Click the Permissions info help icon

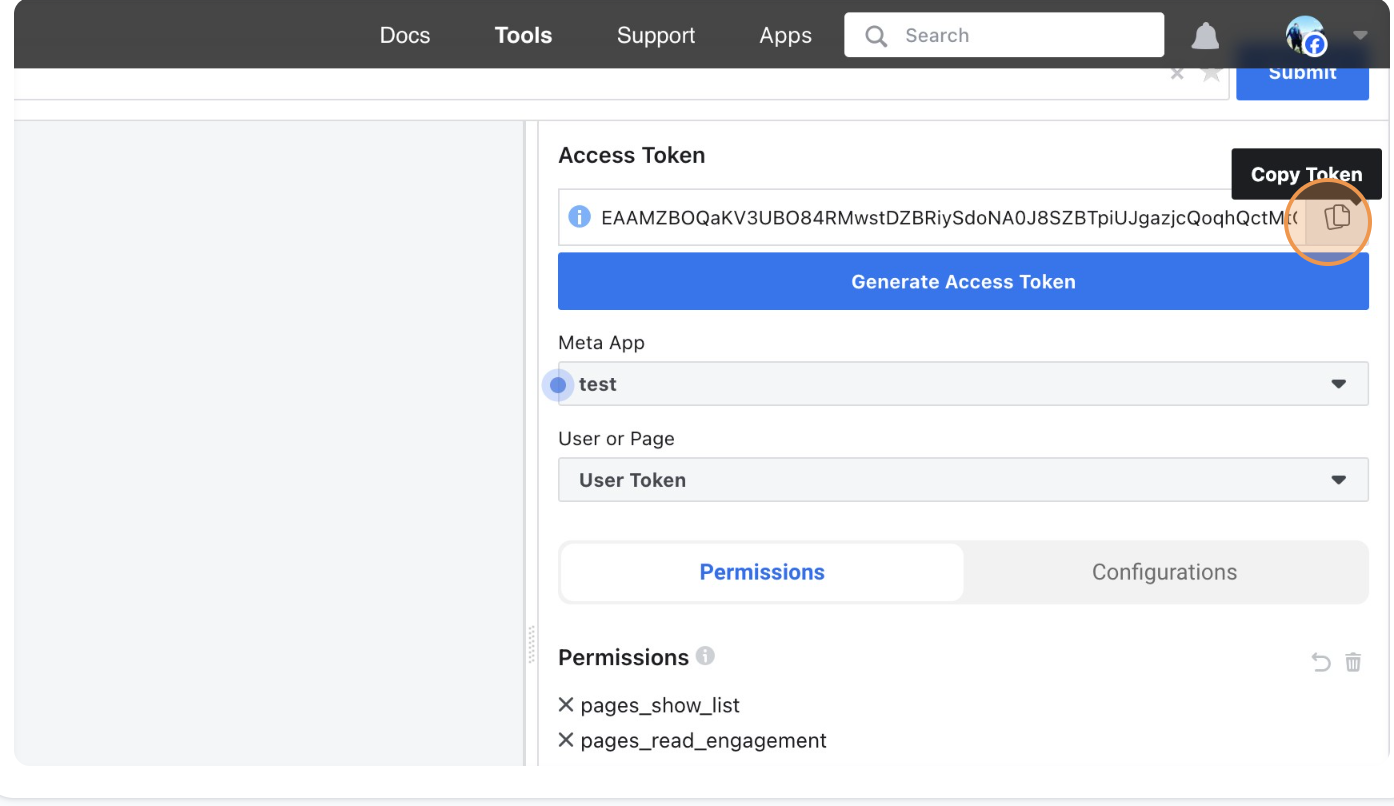coord(705,656)
